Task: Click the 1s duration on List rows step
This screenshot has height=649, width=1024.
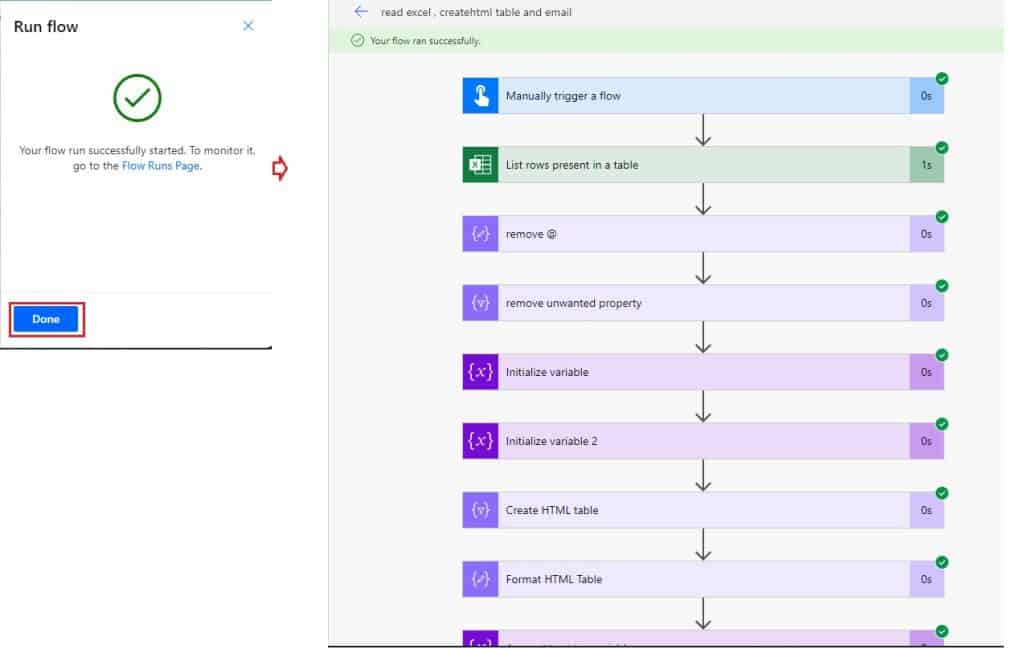Action: [x=926, y=165]
